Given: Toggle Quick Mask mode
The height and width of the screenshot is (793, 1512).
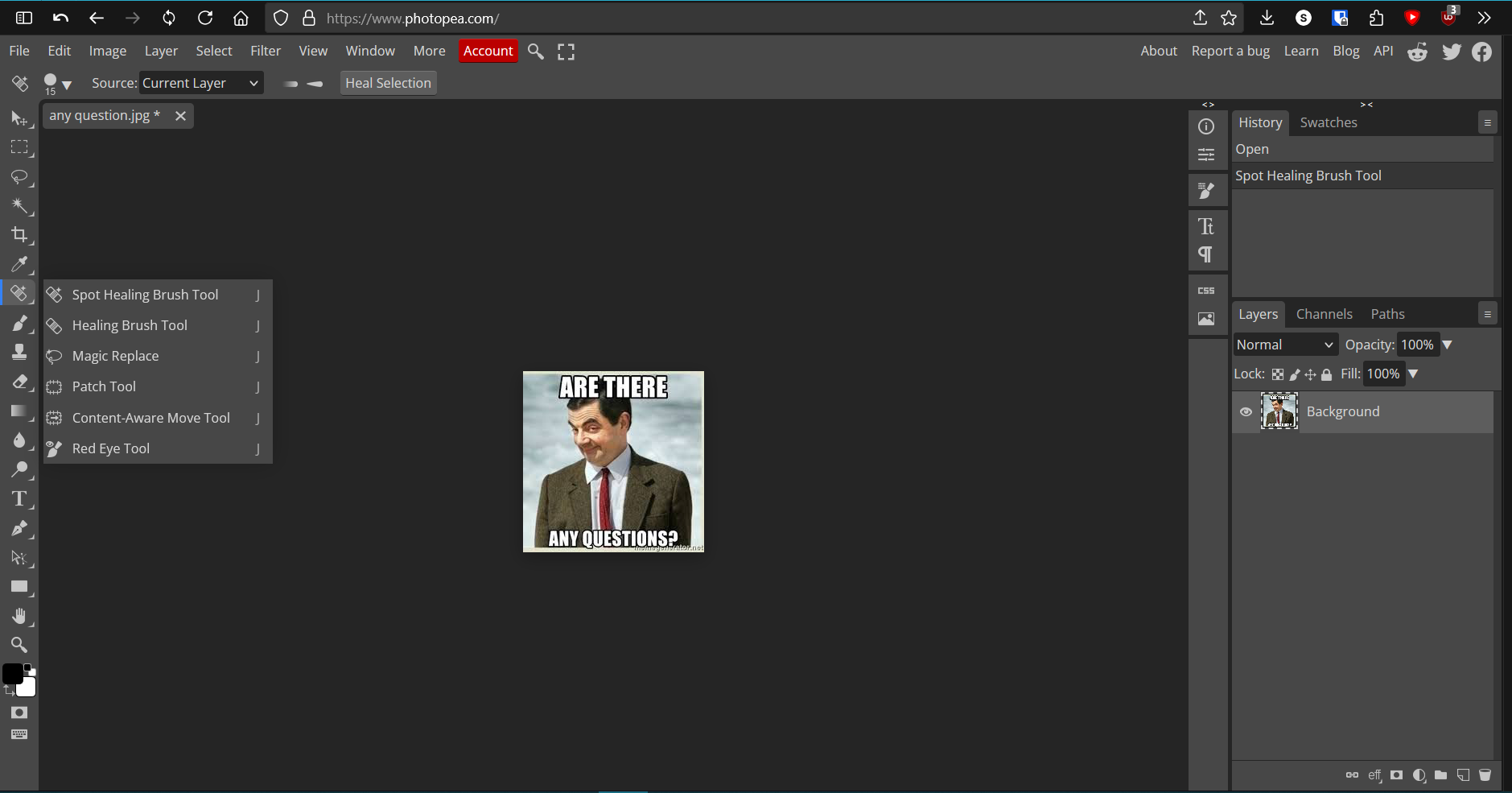Looking at the screenshot, I should [x=19, y=712].
